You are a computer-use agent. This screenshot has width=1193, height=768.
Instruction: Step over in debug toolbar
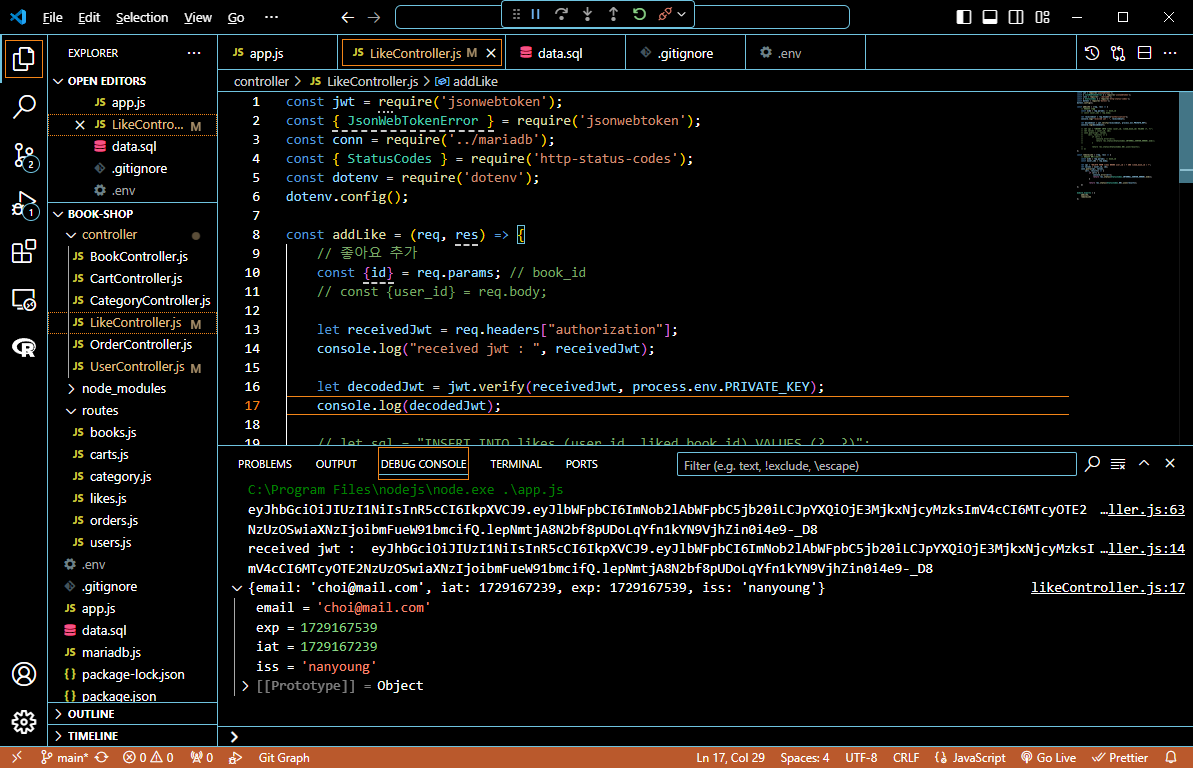[562, 14]
